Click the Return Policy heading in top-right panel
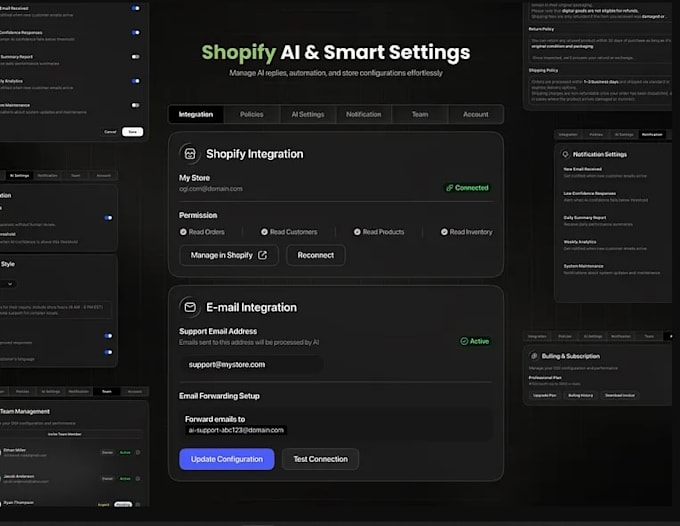The height and width of the screenshot is (526, 680). 541,29
